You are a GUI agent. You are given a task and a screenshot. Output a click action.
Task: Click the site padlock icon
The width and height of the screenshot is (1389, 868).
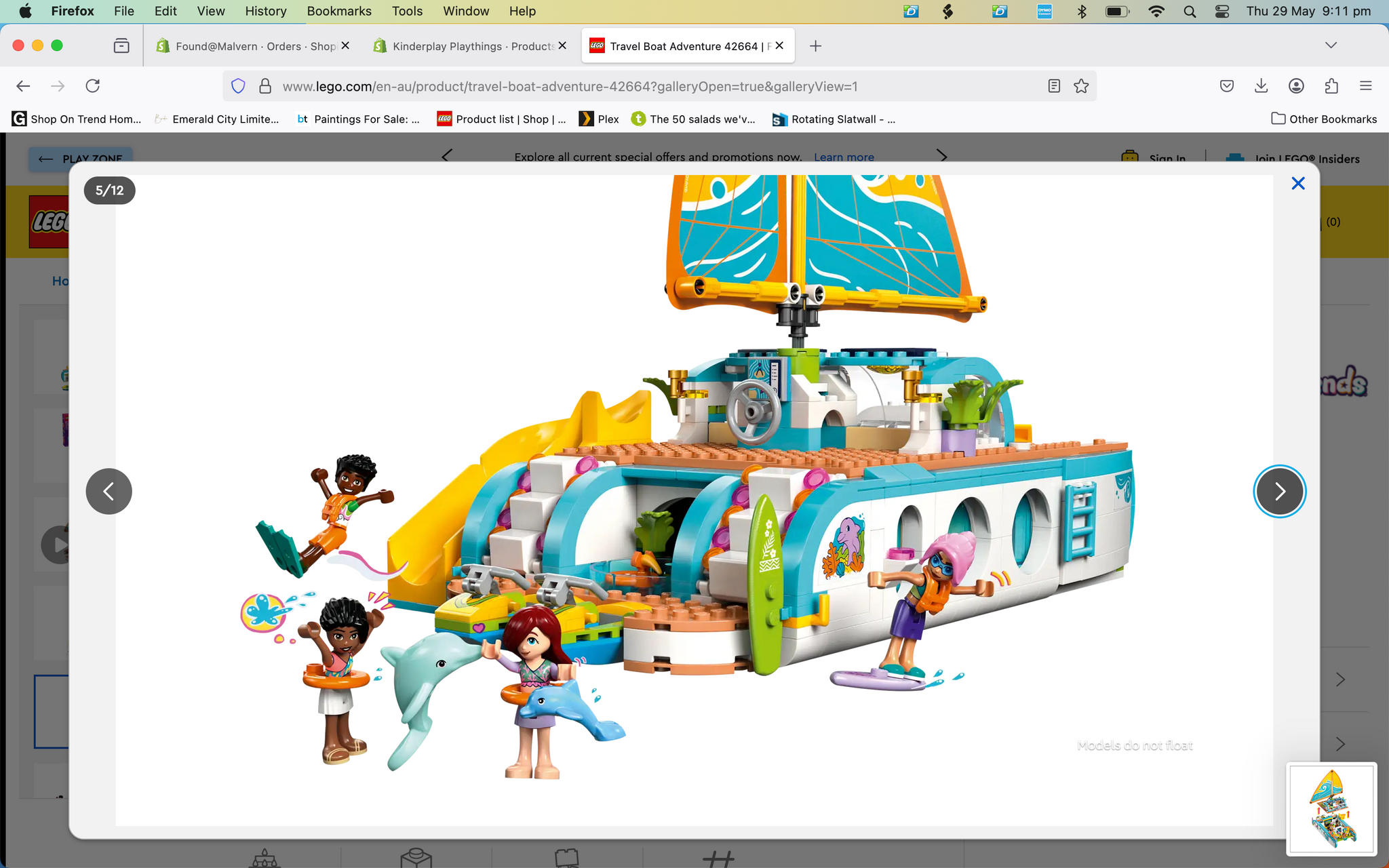point(265,86)
